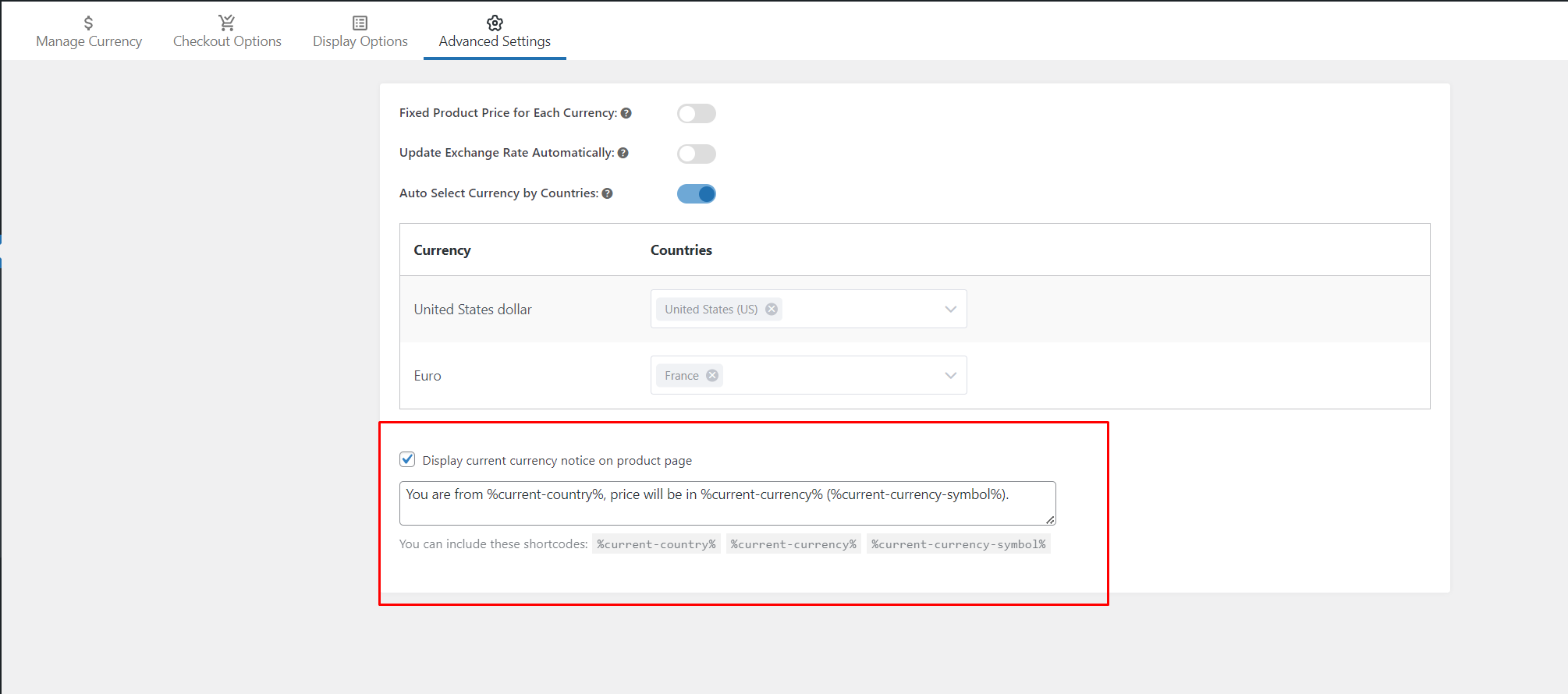Click the list Display Options icon
This screenshot has width=1568, height=694.
[x=360, y=23]
